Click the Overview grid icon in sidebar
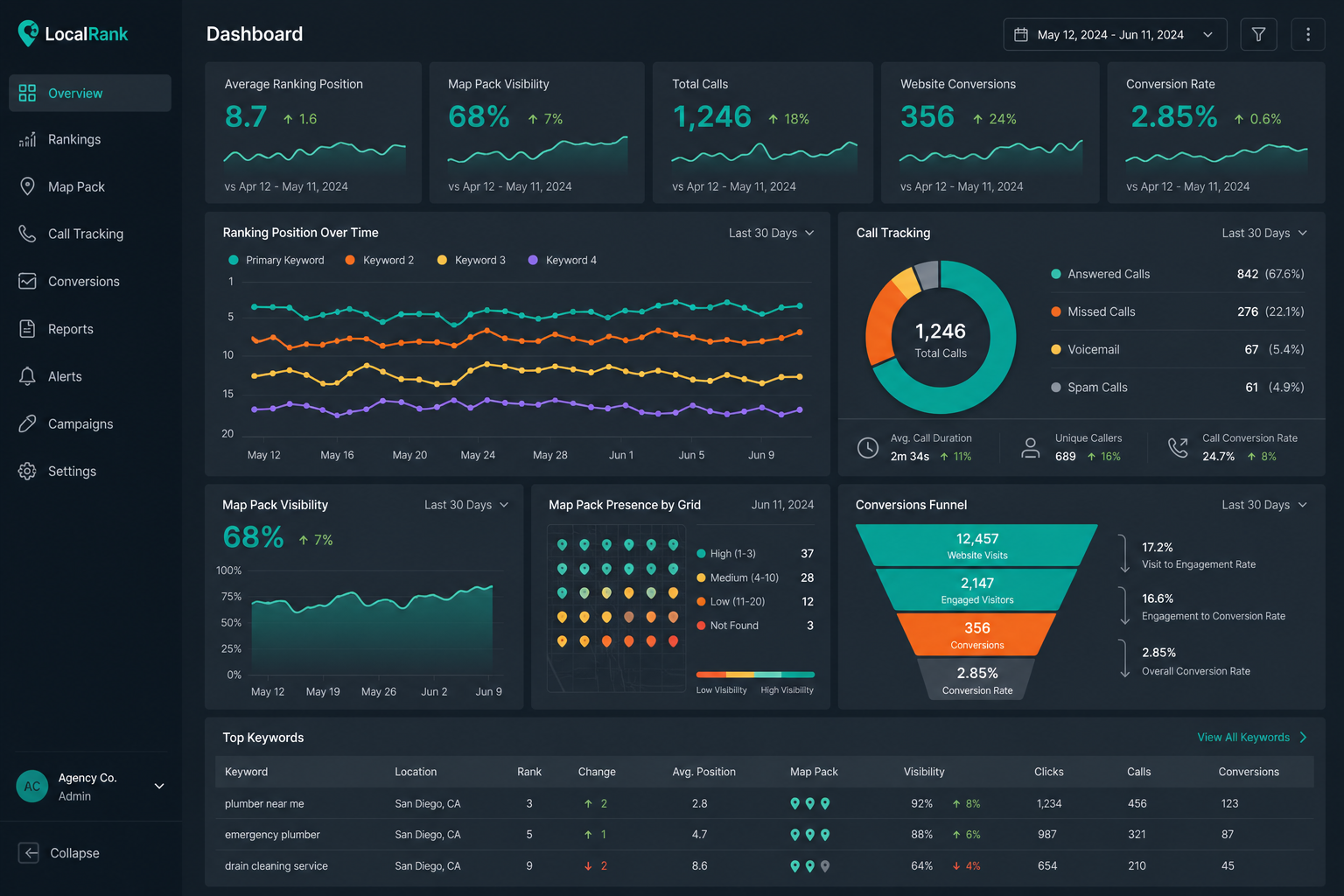This screenshot has width=1344, height=896. (27, 93)
